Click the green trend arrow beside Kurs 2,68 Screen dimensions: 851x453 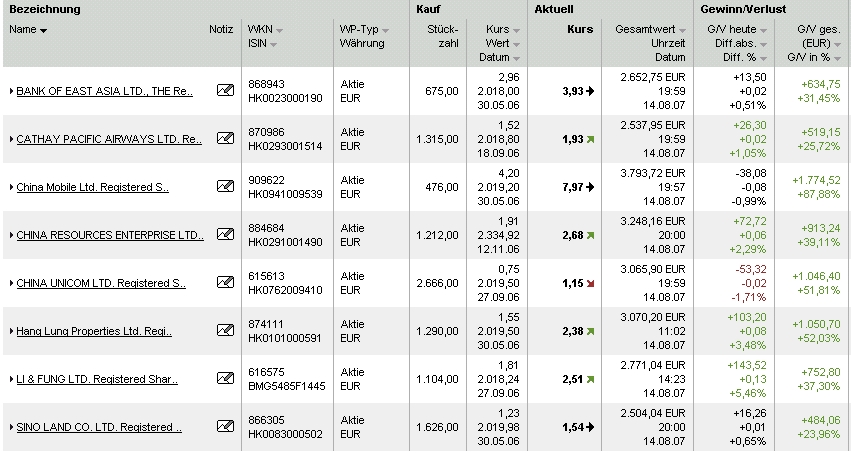[591, 235]
